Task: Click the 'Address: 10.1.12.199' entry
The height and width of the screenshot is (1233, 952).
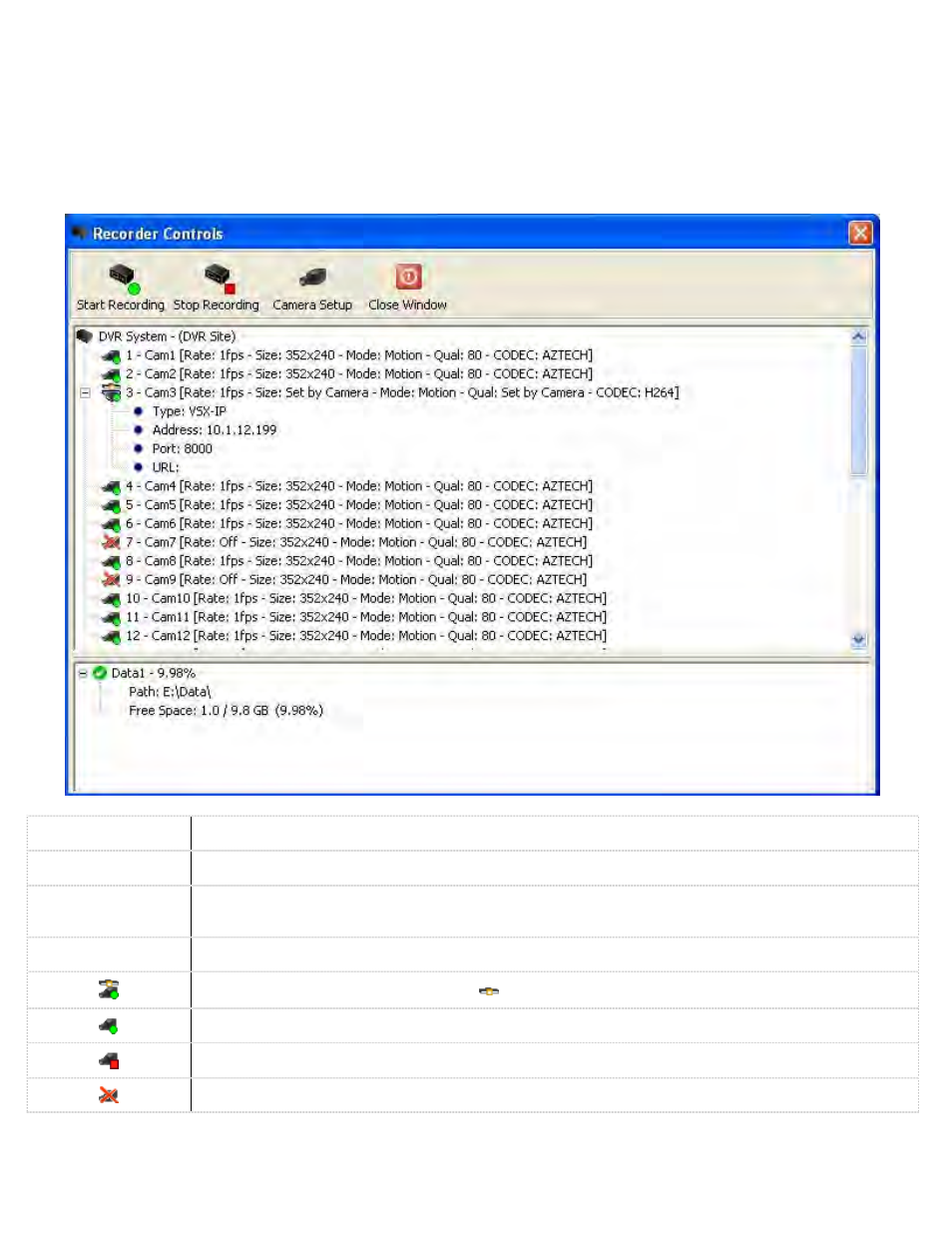Action: point(215,430)
